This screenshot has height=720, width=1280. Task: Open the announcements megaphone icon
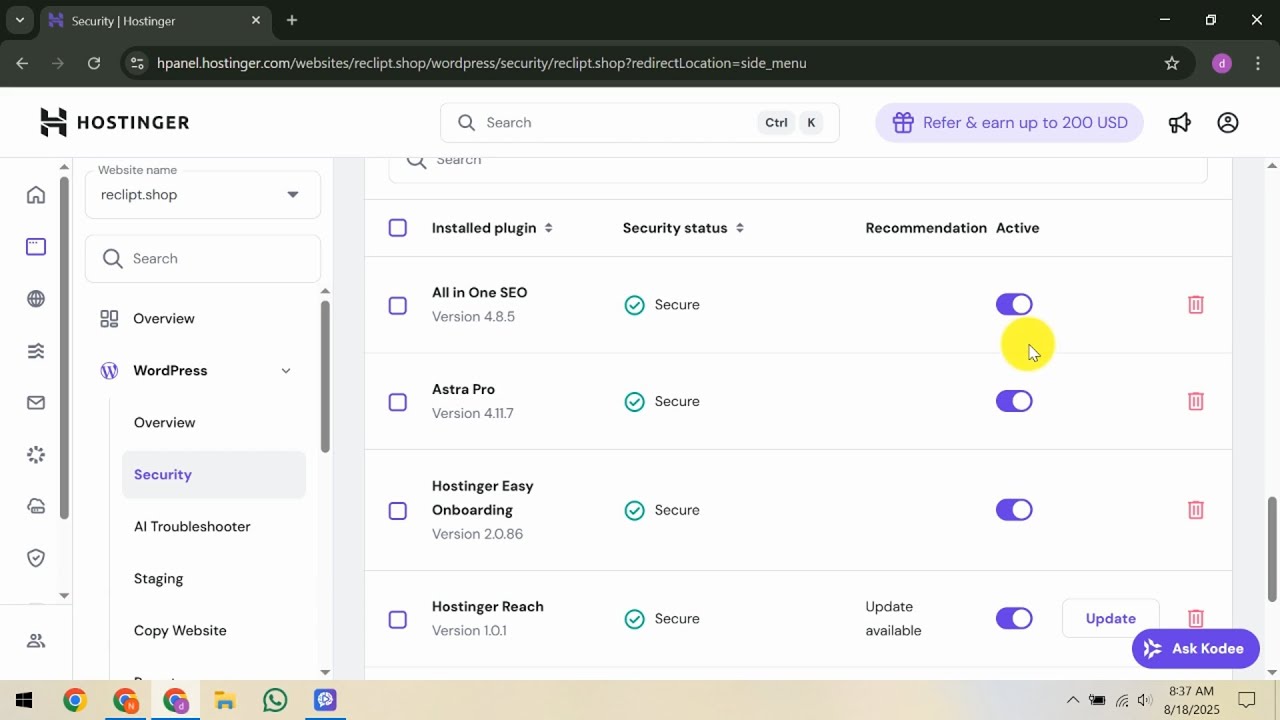click(1180, 122)
